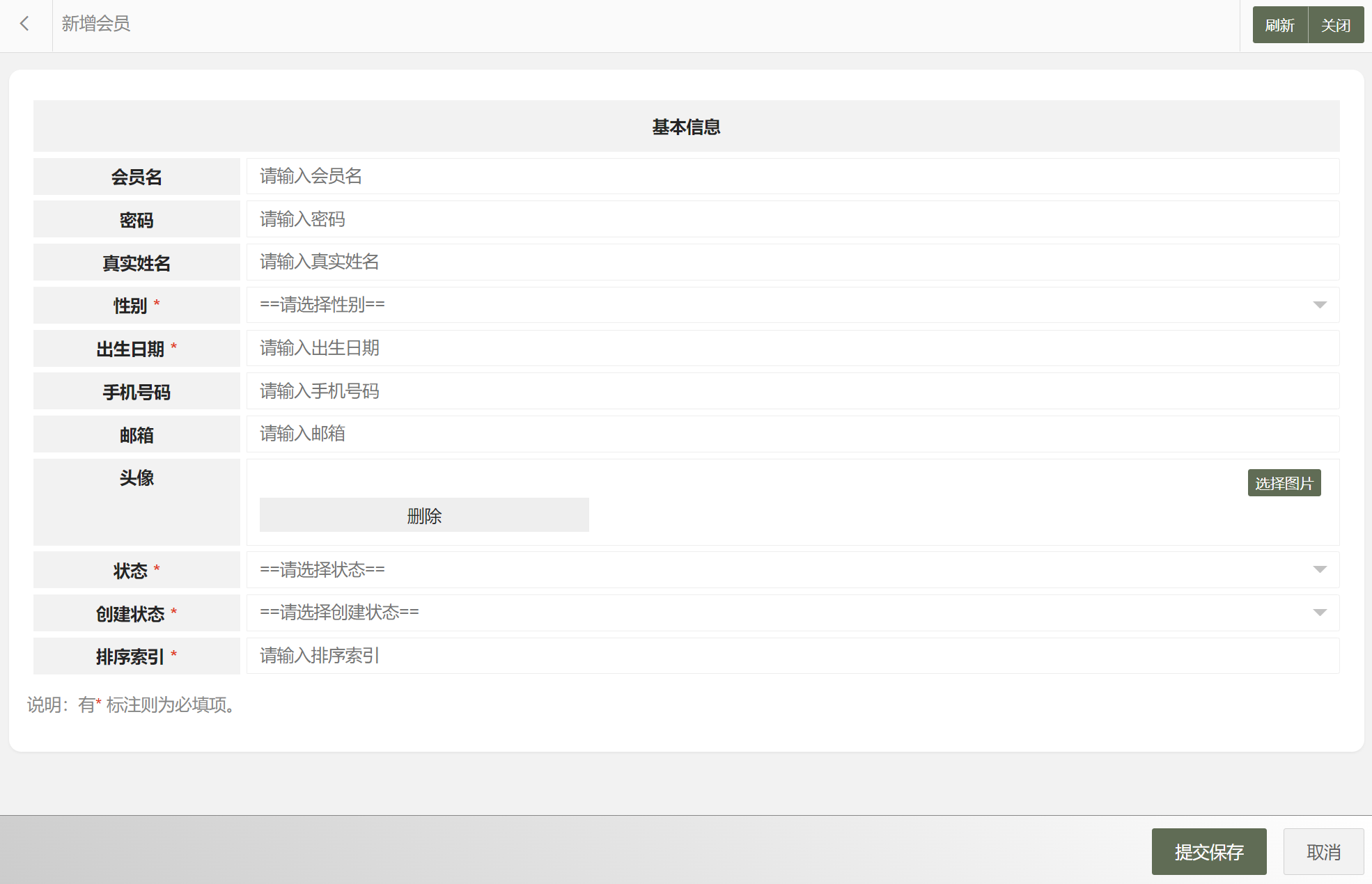
Task: Click the 真实姓名 input field
Action: tap(792, 262)
